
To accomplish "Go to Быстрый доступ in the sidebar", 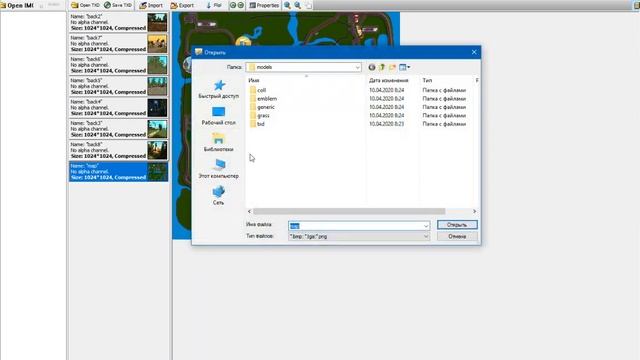I will point(218,89).
